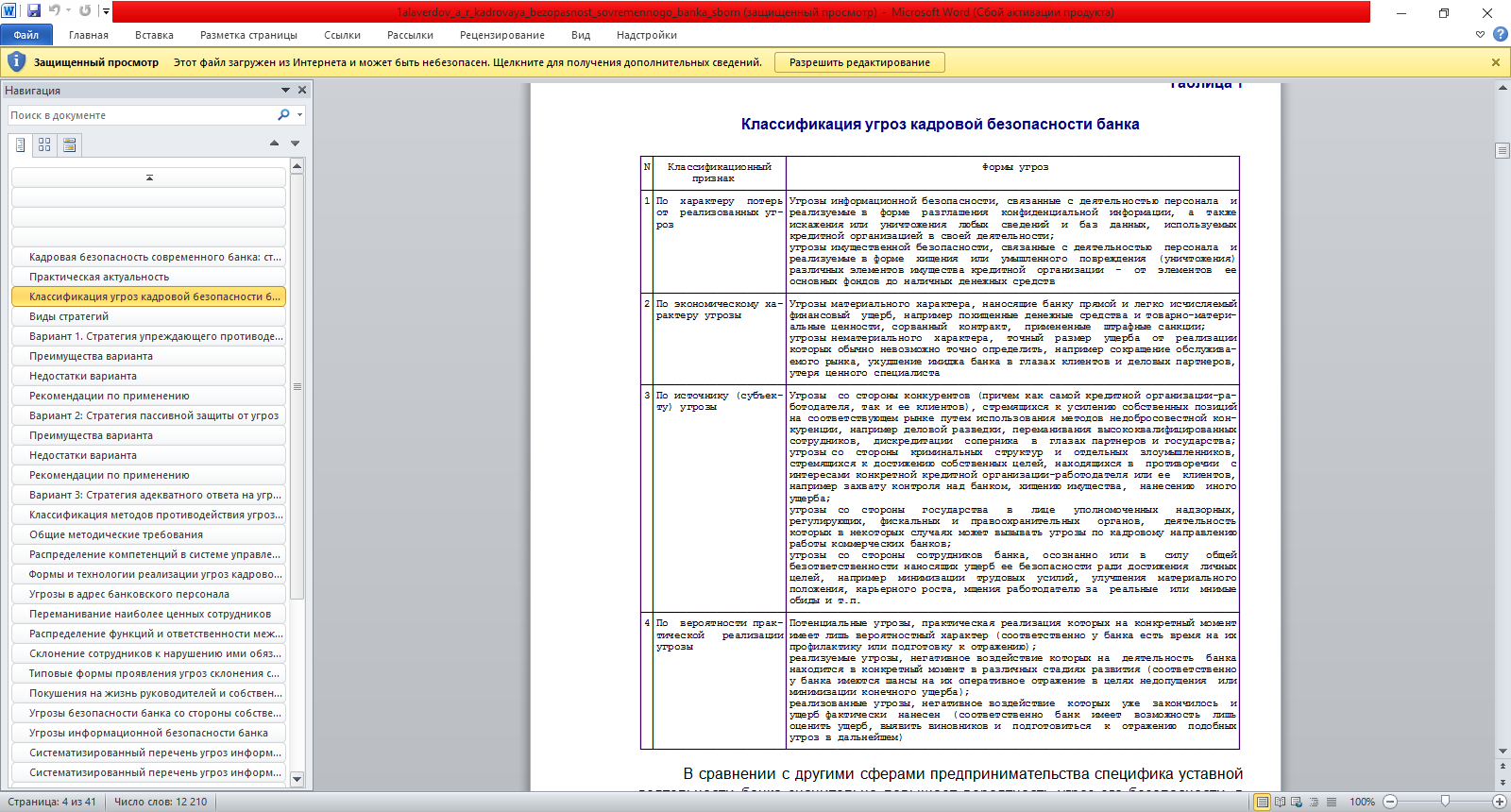The image size is (1511, 812).
Task: Go to heading Угрозы информационной безопасности банка
Action: [x=148, y=733]
